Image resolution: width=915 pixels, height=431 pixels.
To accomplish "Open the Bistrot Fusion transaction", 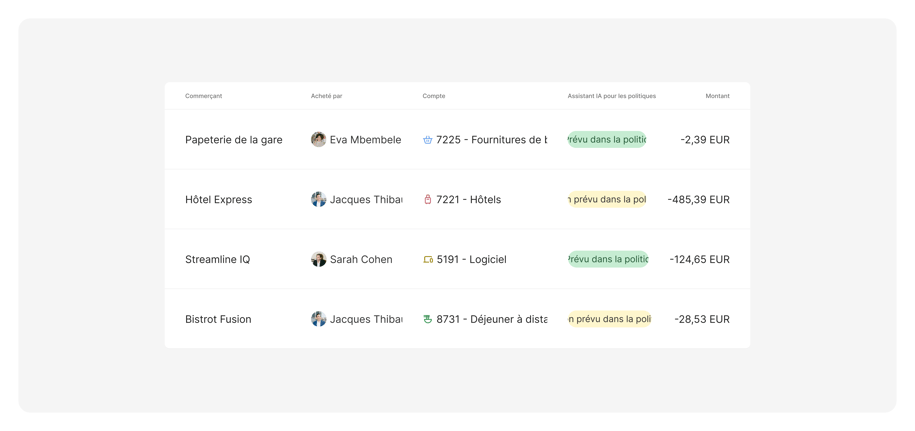I will point(218,319).
